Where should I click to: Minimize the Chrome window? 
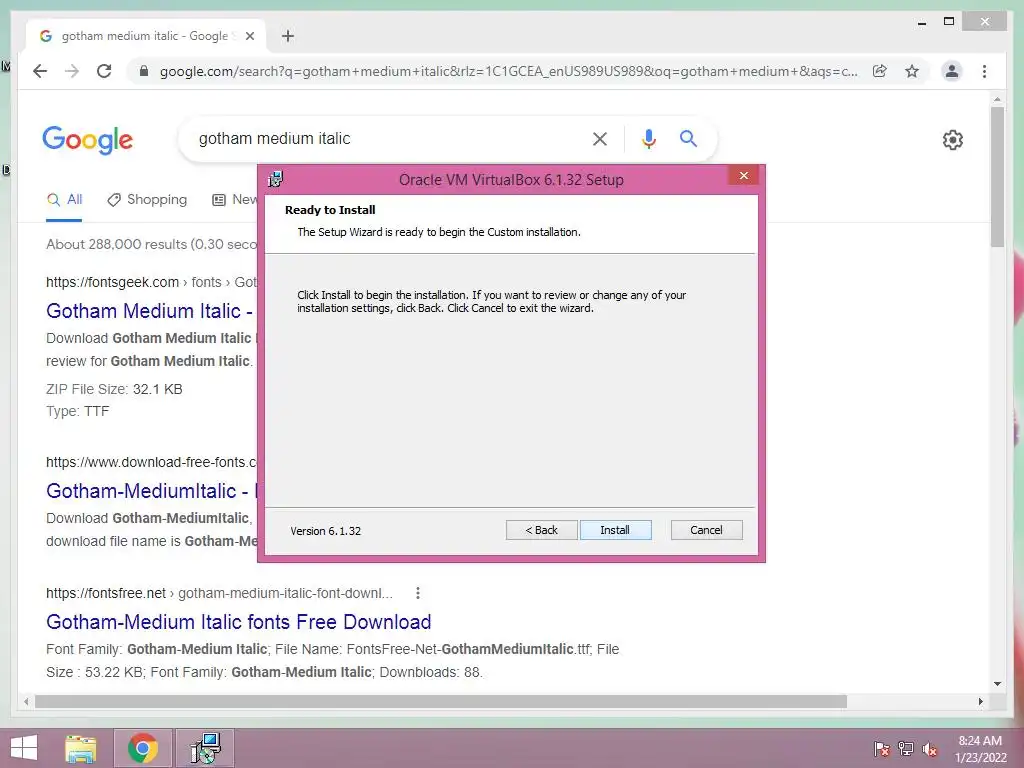click(922, 22)
